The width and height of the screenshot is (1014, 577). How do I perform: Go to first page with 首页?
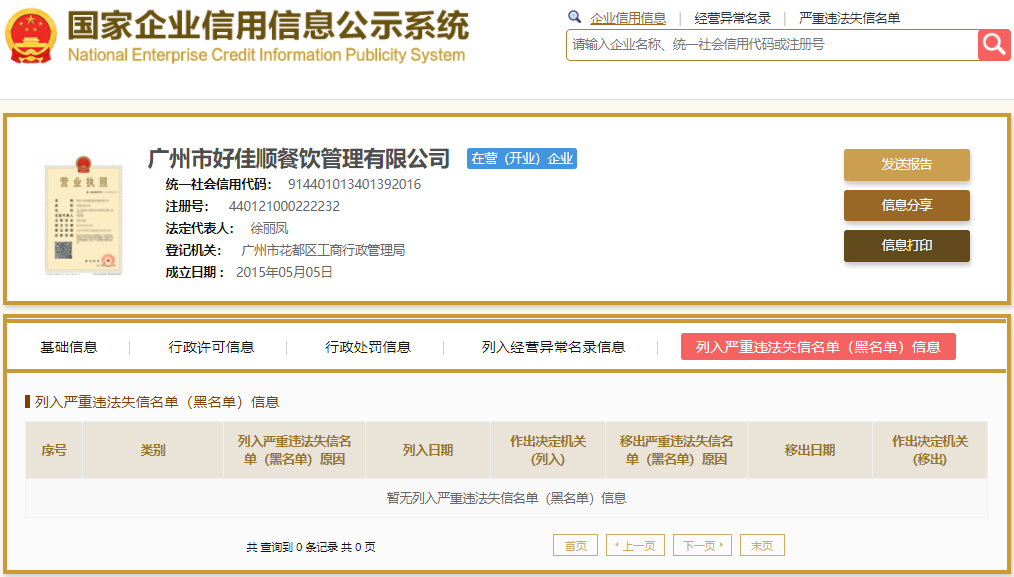pyautogui.click(x=576, y=545)
